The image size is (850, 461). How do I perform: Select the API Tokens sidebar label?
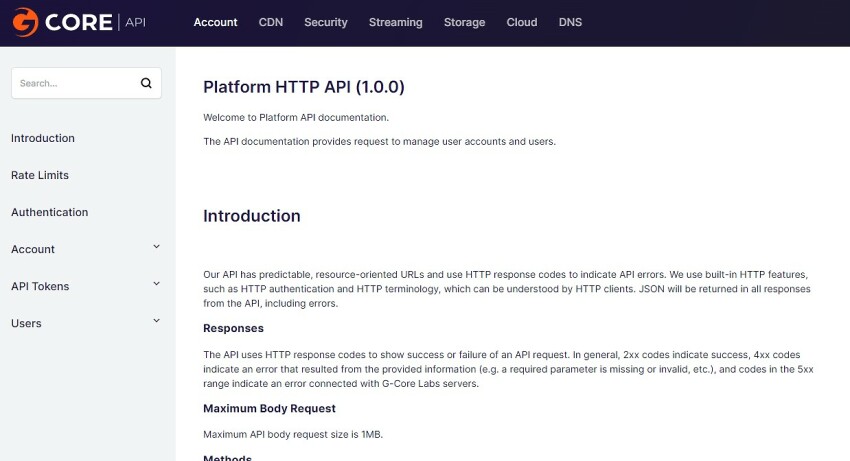tap(40, 286)
